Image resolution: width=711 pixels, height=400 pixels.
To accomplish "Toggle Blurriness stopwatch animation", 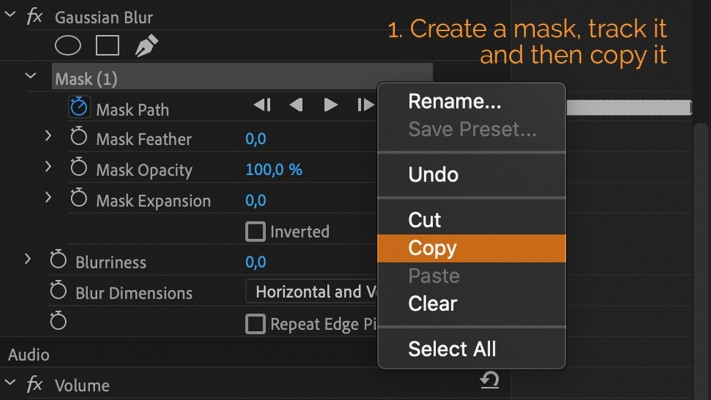I will 58,261.
